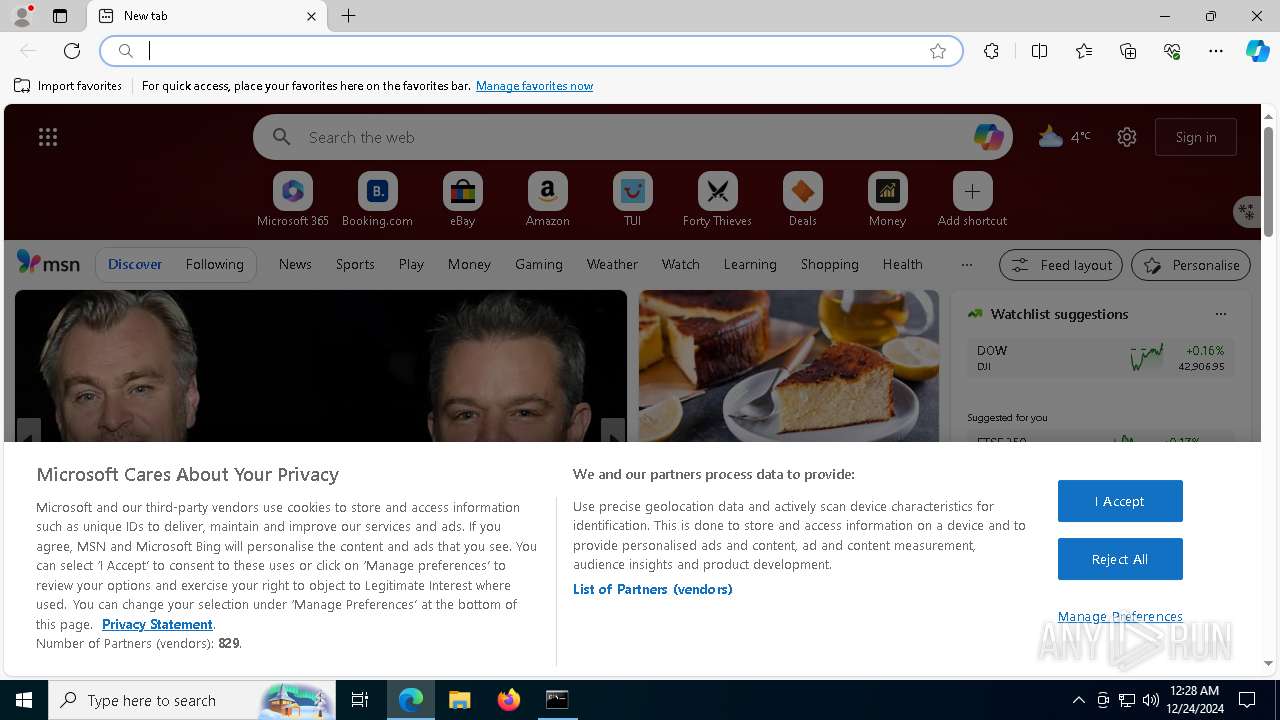Open Browser essentials icon
Screen dimensions: 1280x720
[1172, 51]
